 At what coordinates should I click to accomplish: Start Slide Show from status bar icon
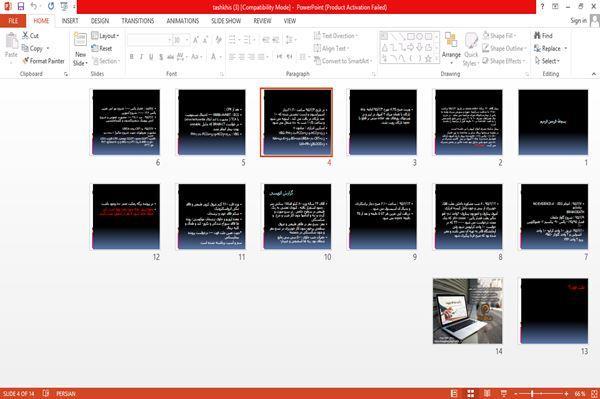click(504, 393)
